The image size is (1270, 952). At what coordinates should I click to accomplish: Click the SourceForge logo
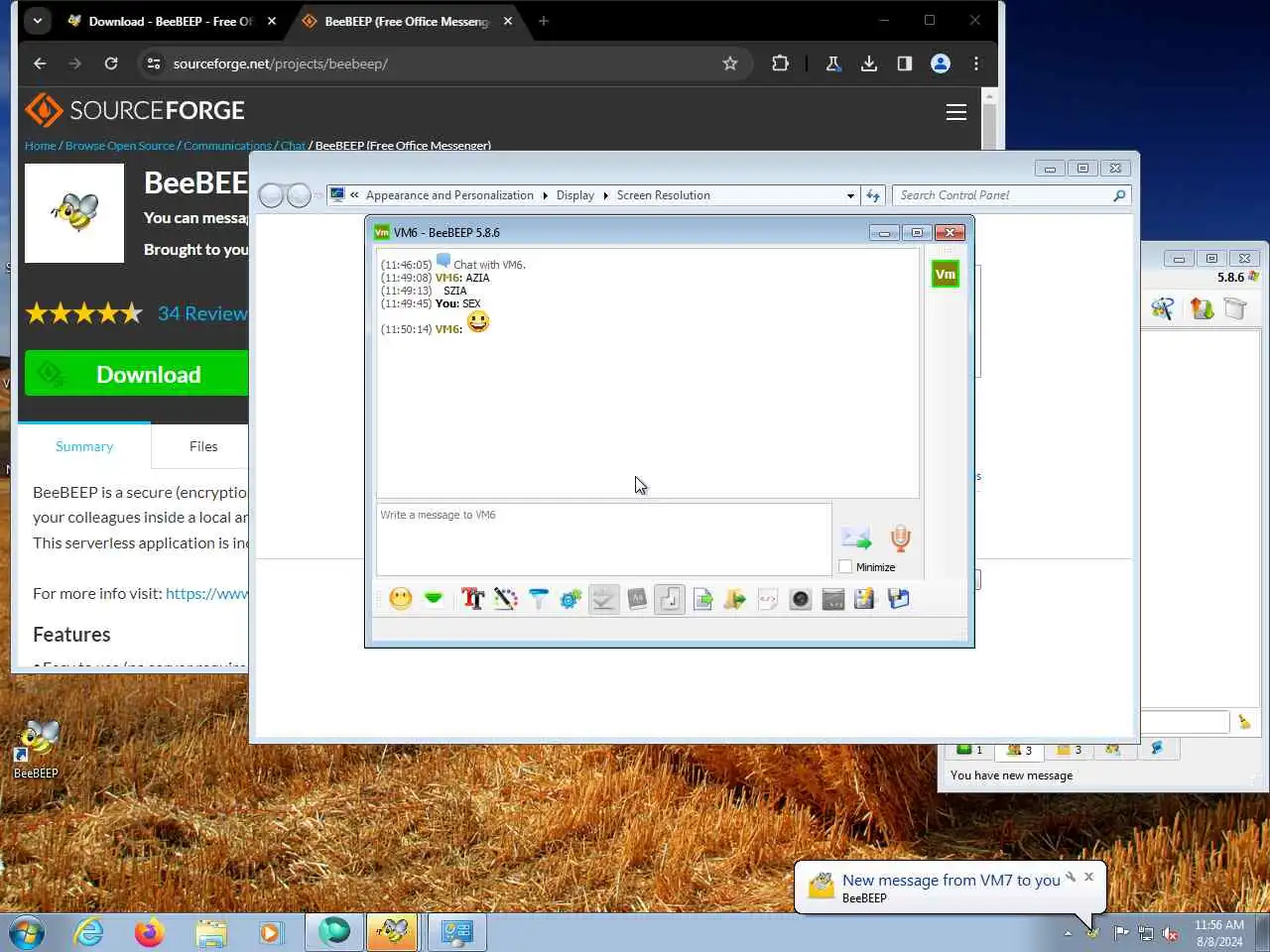tap(135, 110)
